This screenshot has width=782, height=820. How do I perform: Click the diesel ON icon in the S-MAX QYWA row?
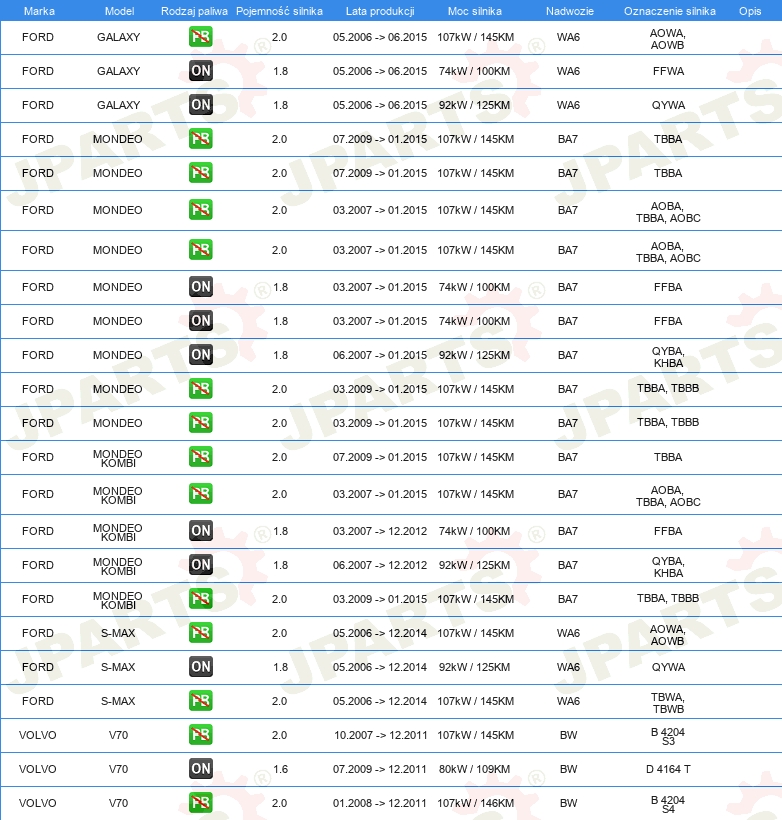click(x=201, y=667)
